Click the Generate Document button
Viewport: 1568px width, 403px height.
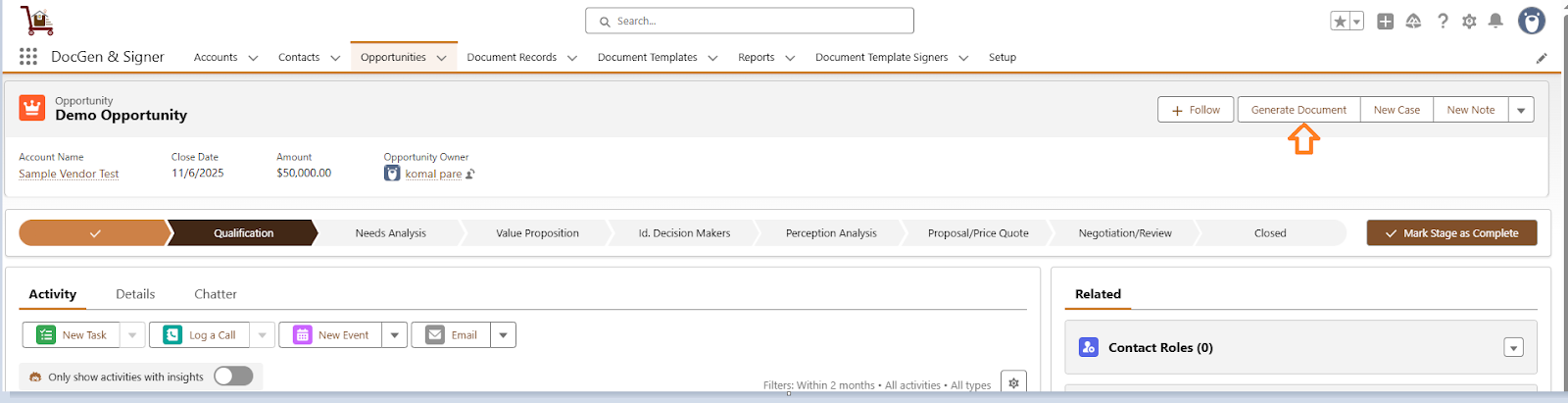(1298, 110)
